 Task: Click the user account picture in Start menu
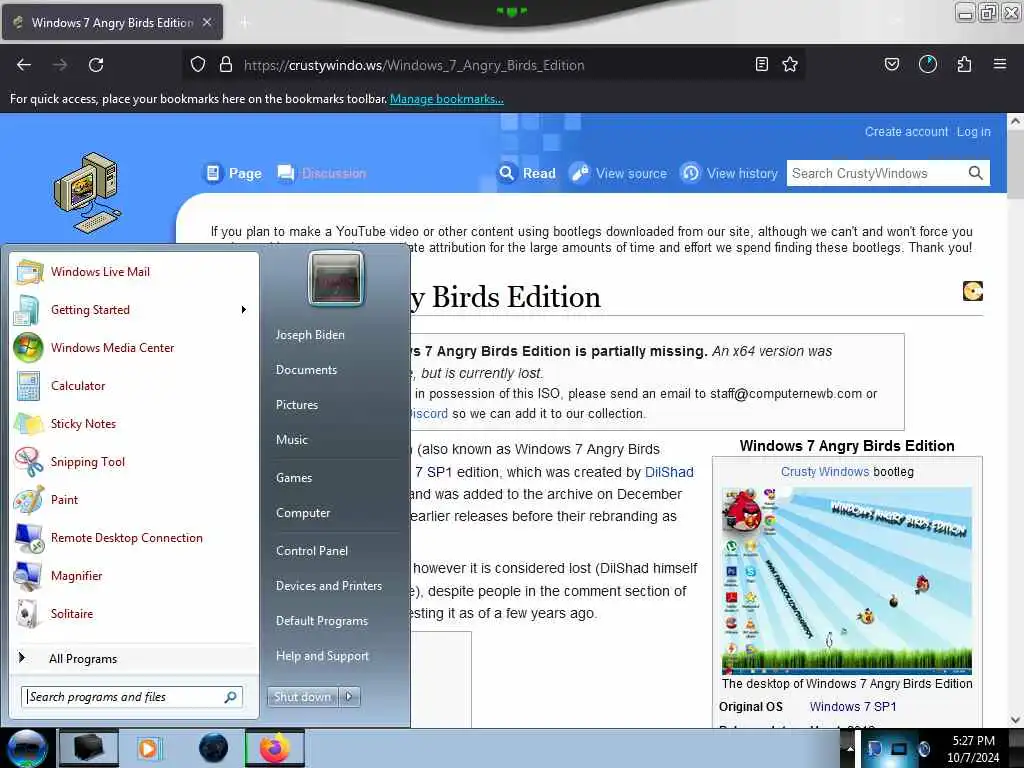(x=335, y=278)
